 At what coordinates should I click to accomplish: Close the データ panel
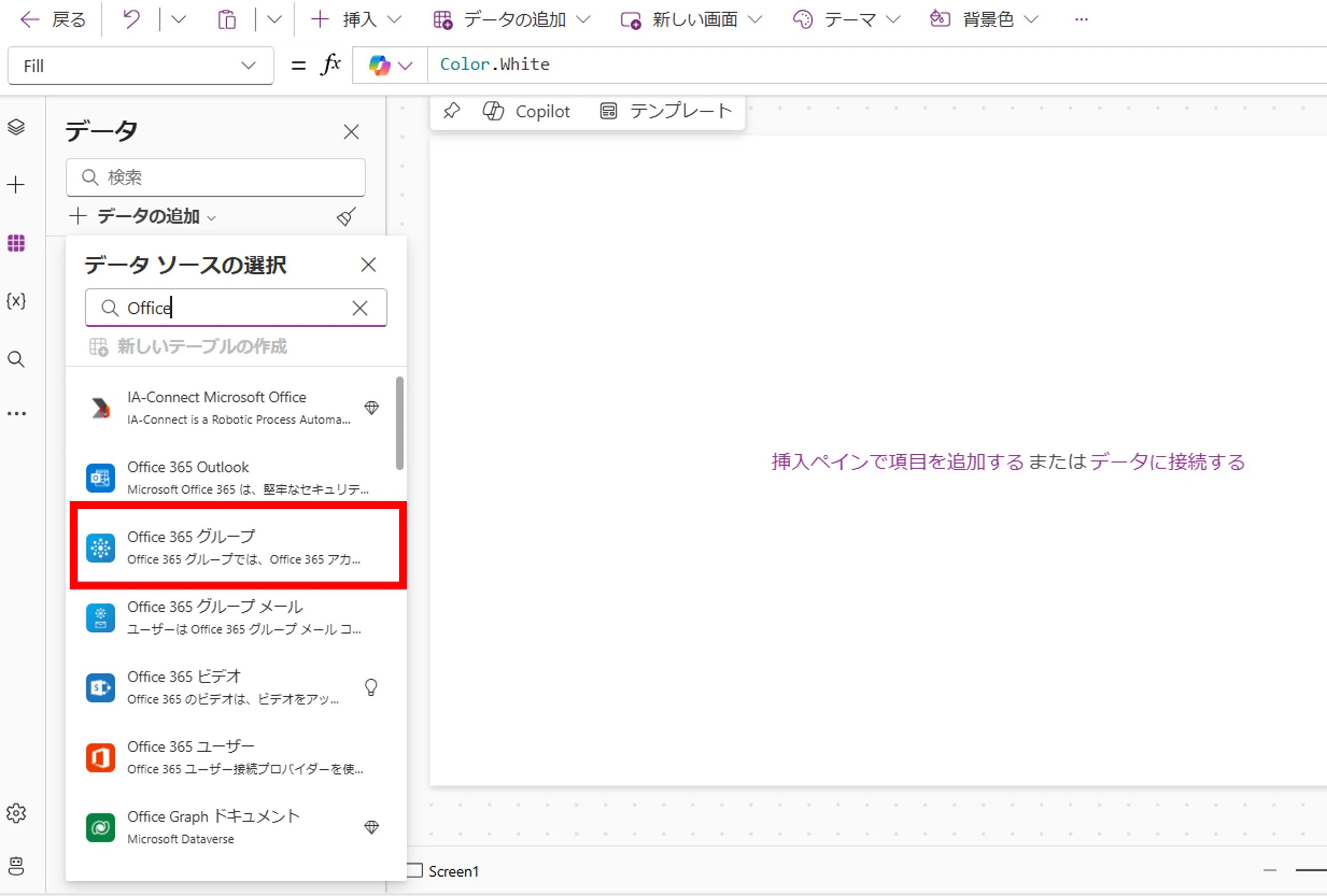pyautogui.click(x=351, y=132)
